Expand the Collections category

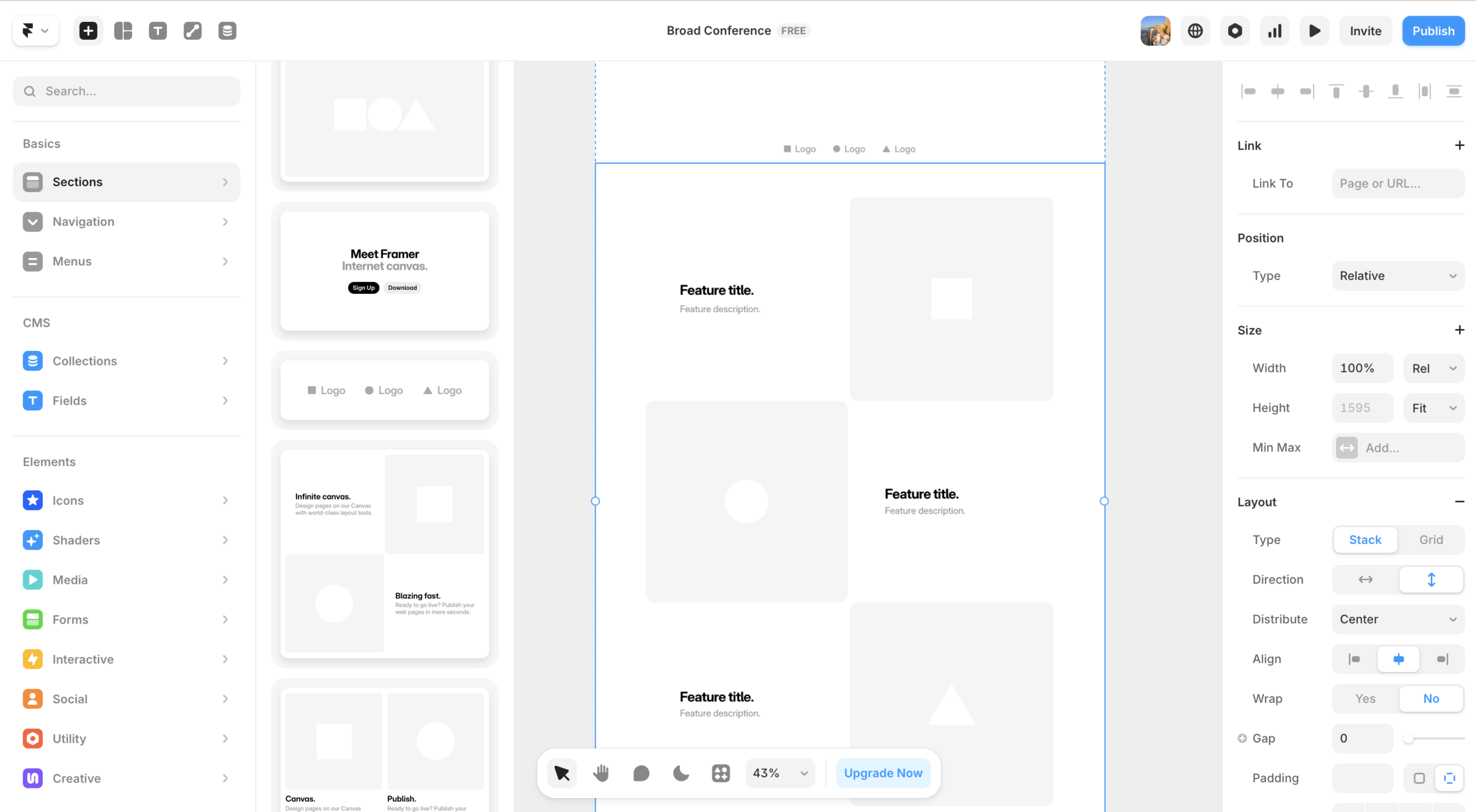coord(126,361)
